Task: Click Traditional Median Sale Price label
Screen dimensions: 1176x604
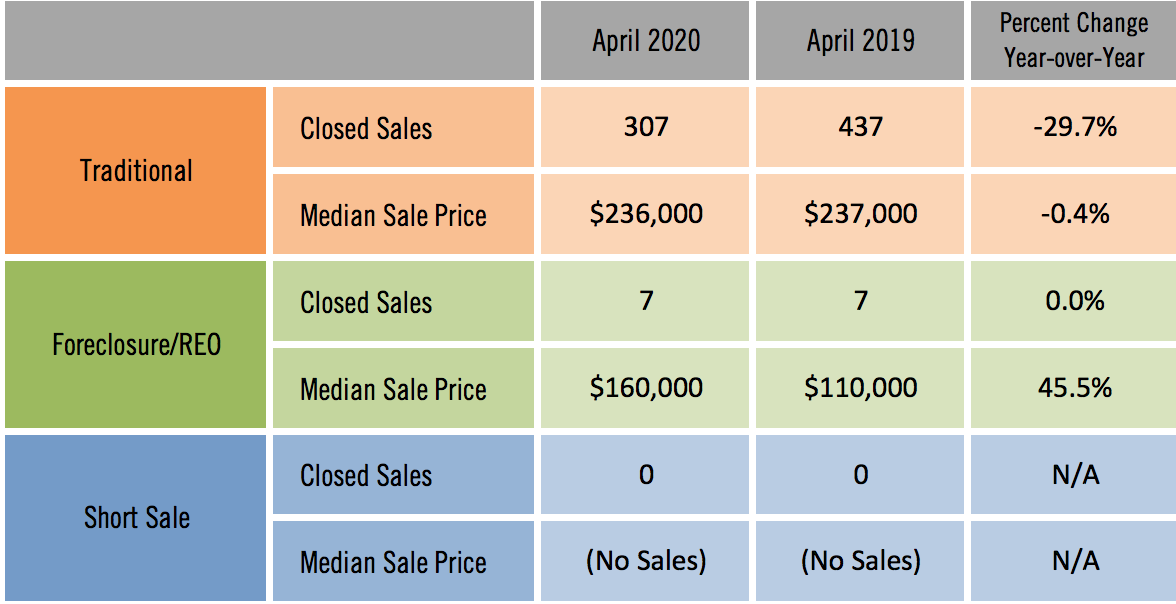Action: [x=393, y=215]
